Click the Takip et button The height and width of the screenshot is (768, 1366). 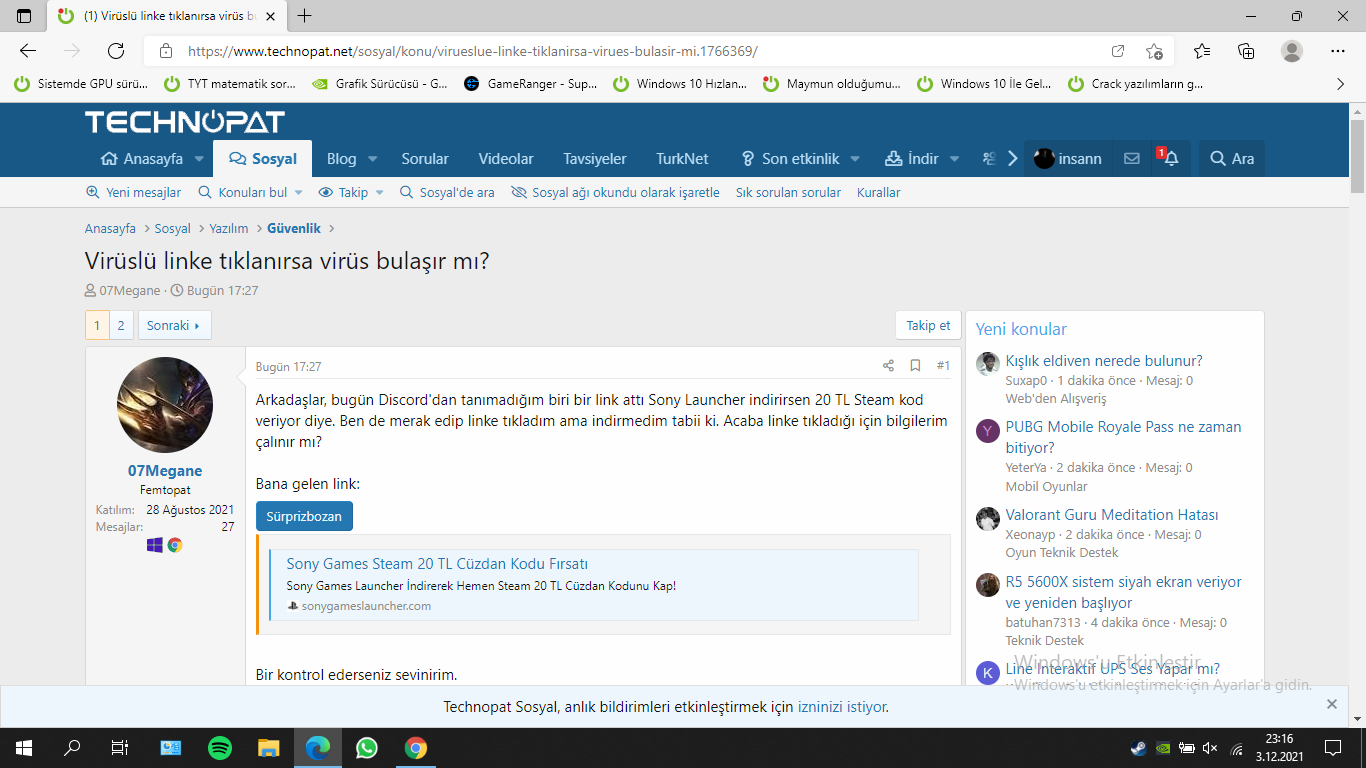(x=928, y=325)
